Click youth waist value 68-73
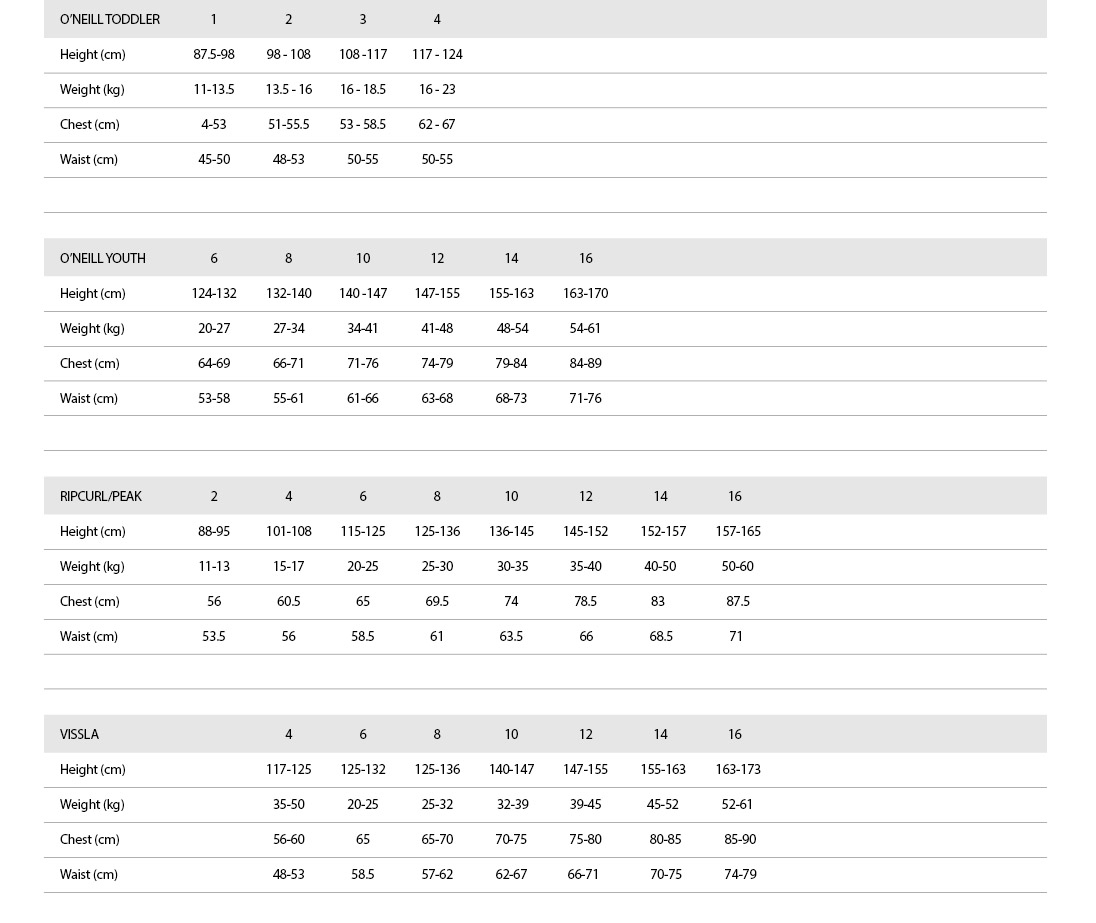Image resolution: width=1096 pixels, height=923 pixels. 511,399
